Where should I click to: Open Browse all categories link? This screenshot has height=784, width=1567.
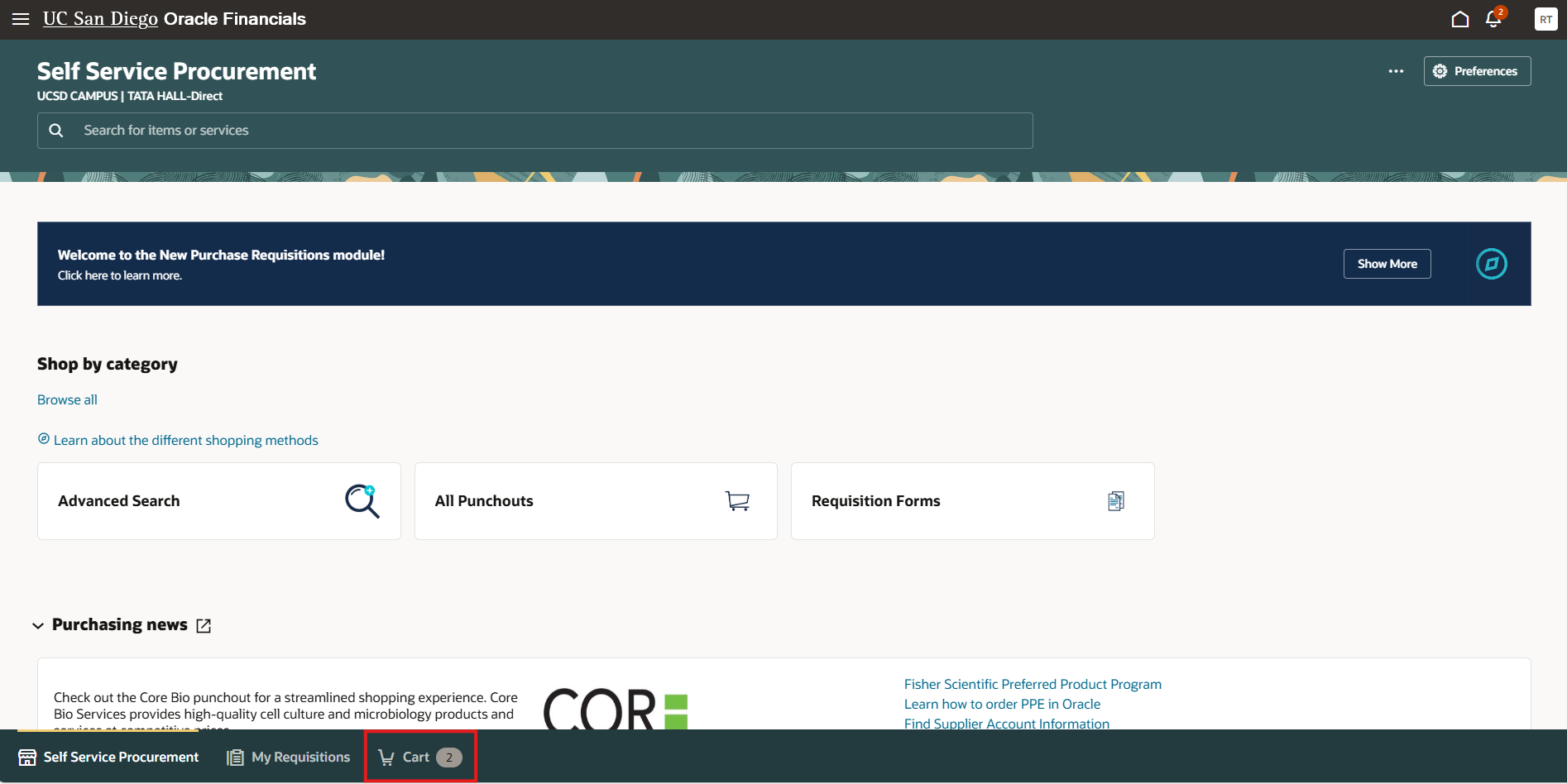pyautogui.click(x=67, y=399)
